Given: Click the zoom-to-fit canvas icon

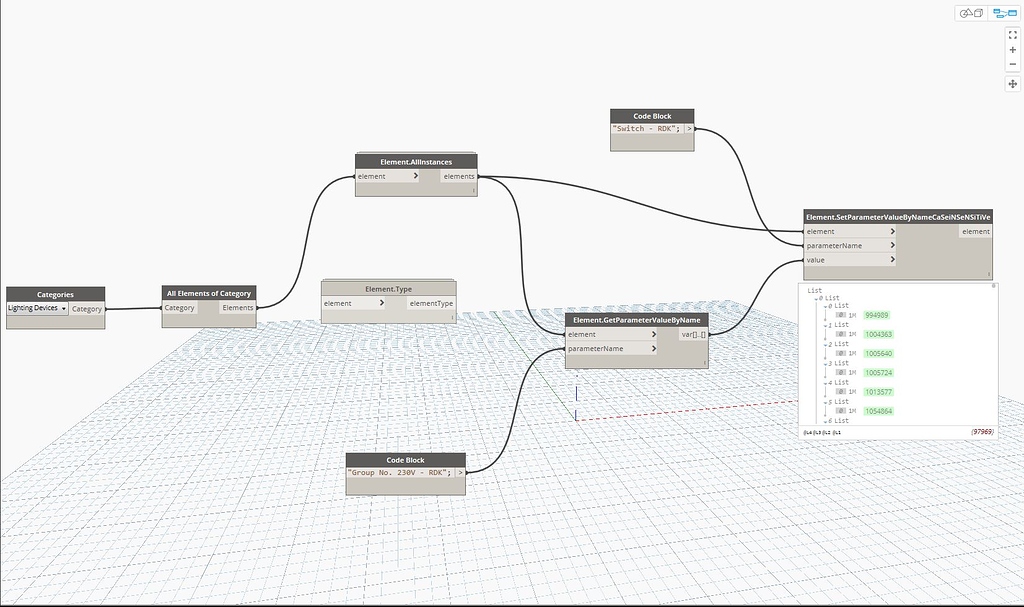Looking at the screenshot, I should coord(1012,36).
